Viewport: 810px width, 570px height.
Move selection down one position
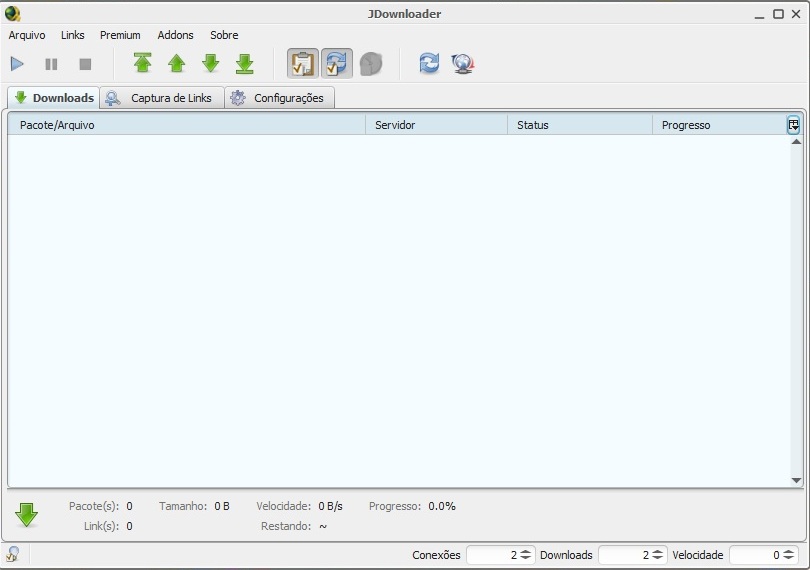tap(211, 64)
